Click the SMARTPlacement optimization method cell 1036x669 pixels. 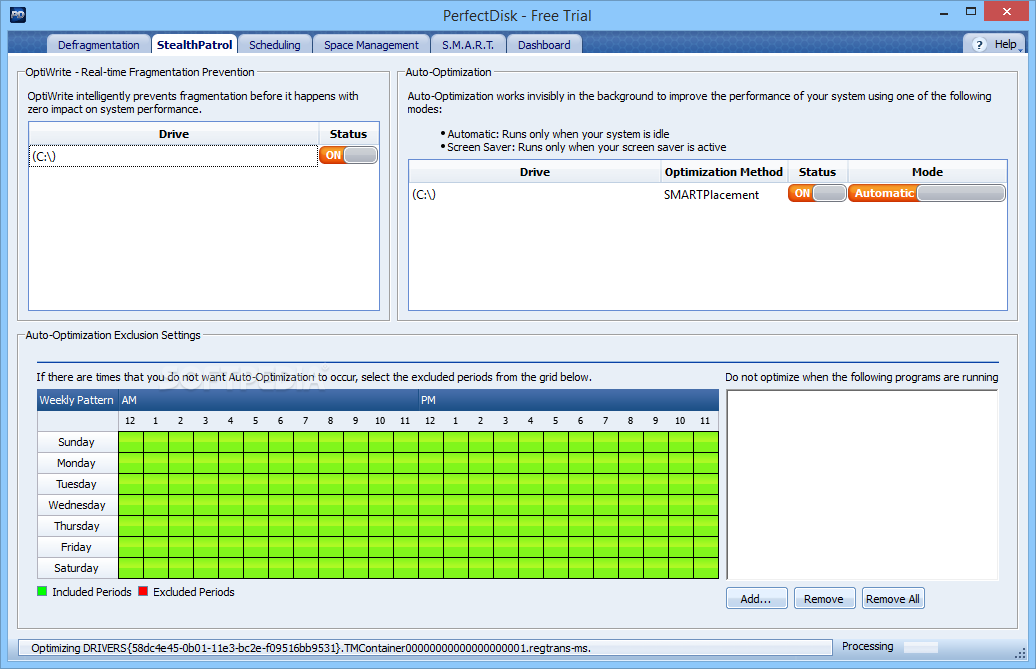coord(711,195)
